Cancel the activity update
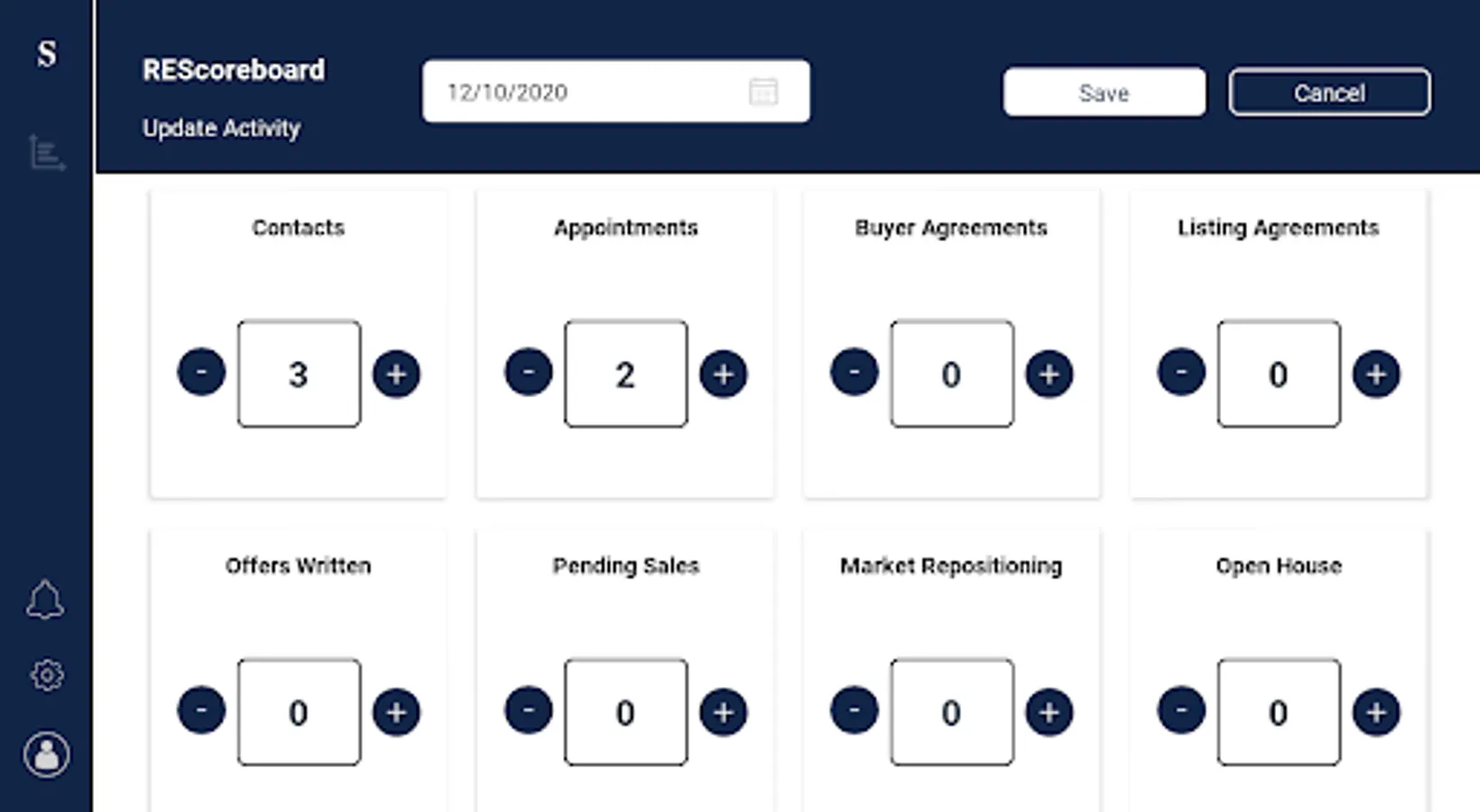Image resolution: width=1480 pixels, height=812 pixels. tap(1329, 92)
